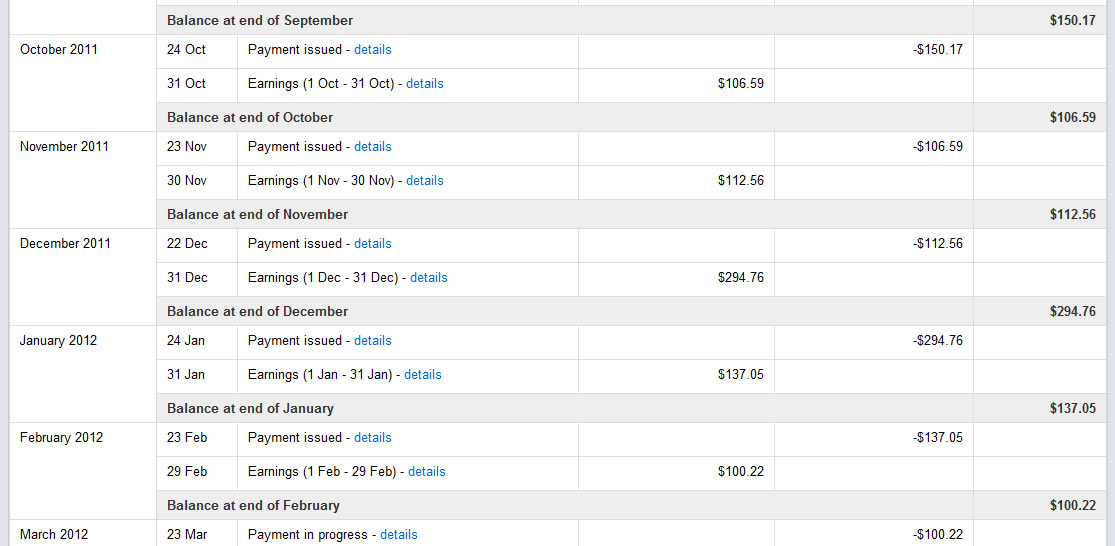
Task: View details of February earnings
Action: [x=427, y=471]
